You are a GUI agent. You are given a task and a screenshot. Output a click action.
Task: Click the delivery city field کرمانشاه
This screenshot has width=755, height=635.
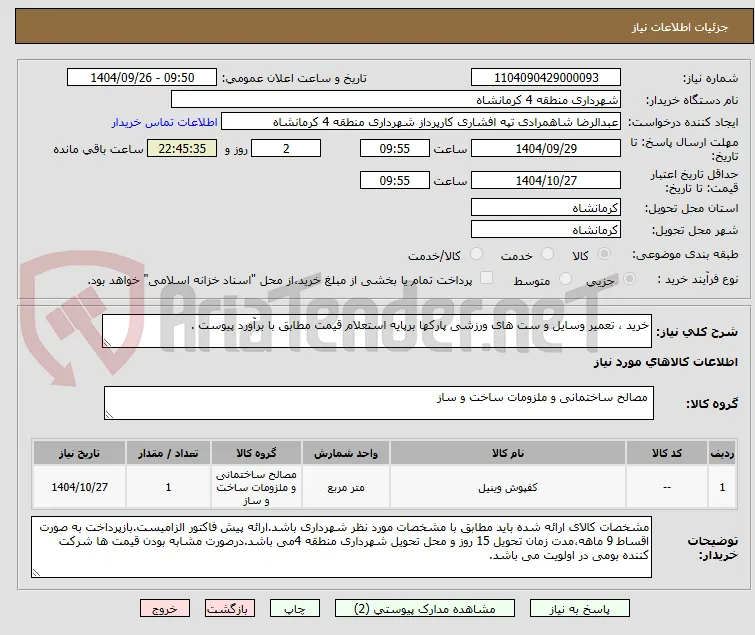(x=546, y=230)
